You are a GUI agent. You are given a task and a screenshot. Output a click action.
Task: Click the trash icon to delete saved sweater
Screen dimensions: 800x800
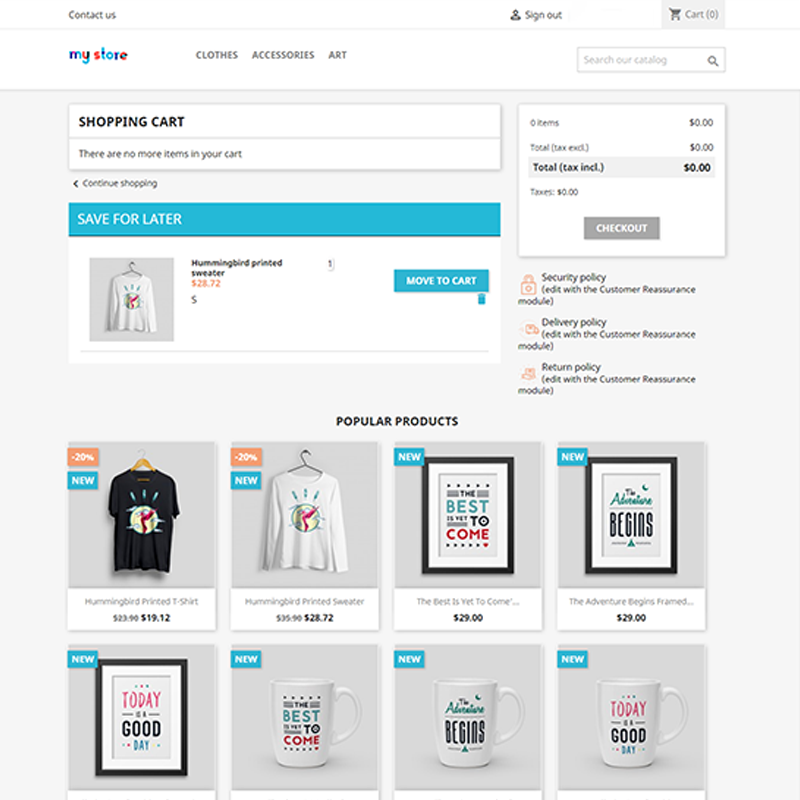[x=481, y=299]
